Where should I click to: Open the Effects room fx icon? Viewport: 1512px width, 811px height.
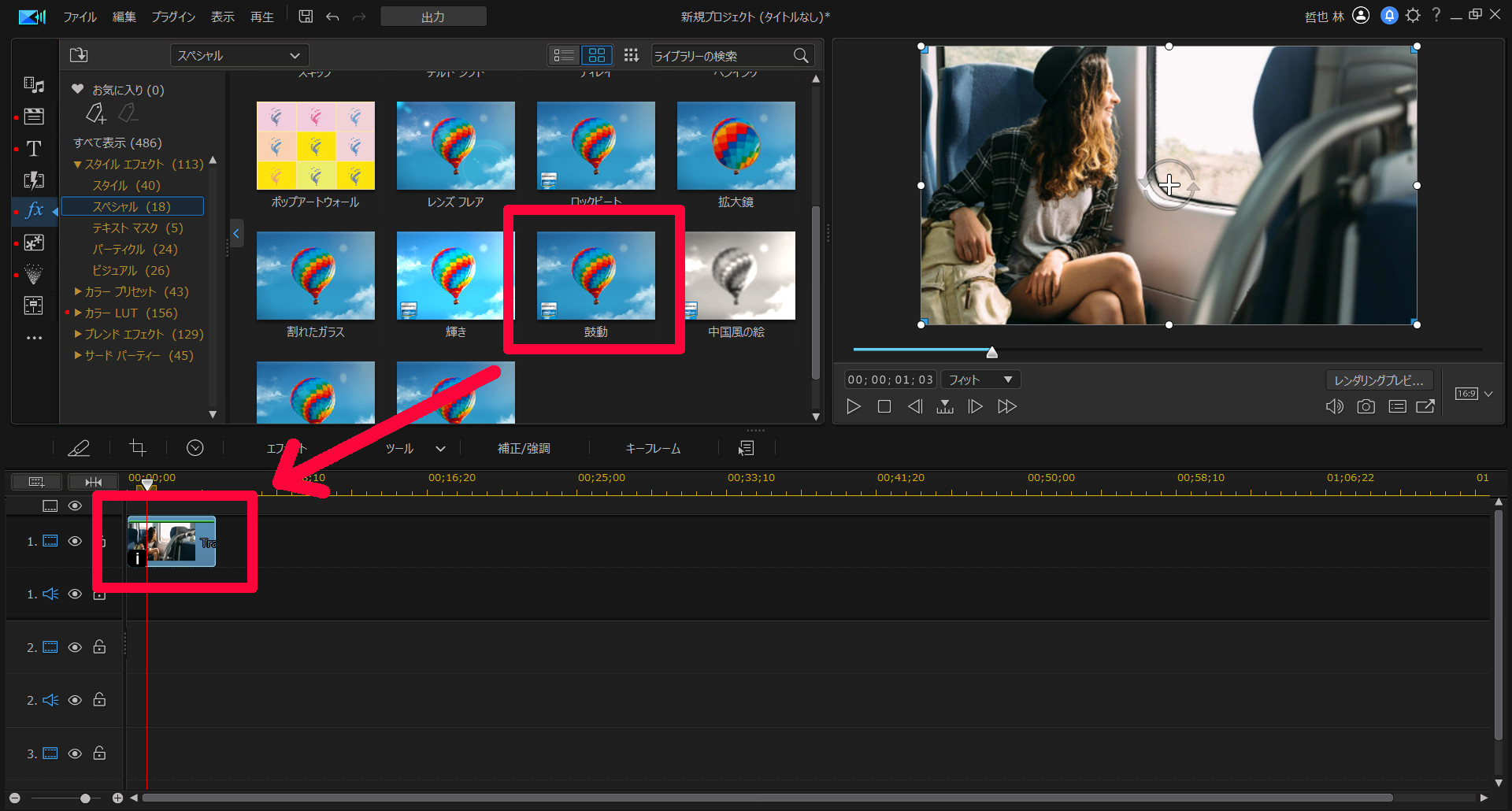point(35,210)
